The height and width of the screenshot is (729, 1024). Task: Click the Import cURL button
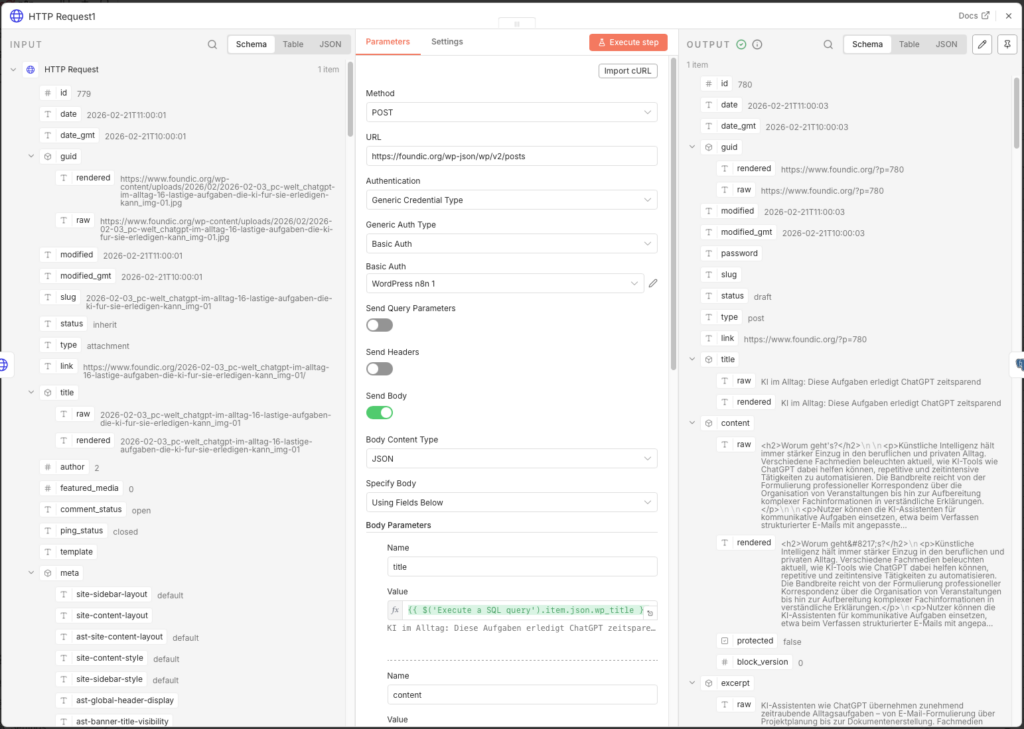pyautogui.click(x=628, y=70)
